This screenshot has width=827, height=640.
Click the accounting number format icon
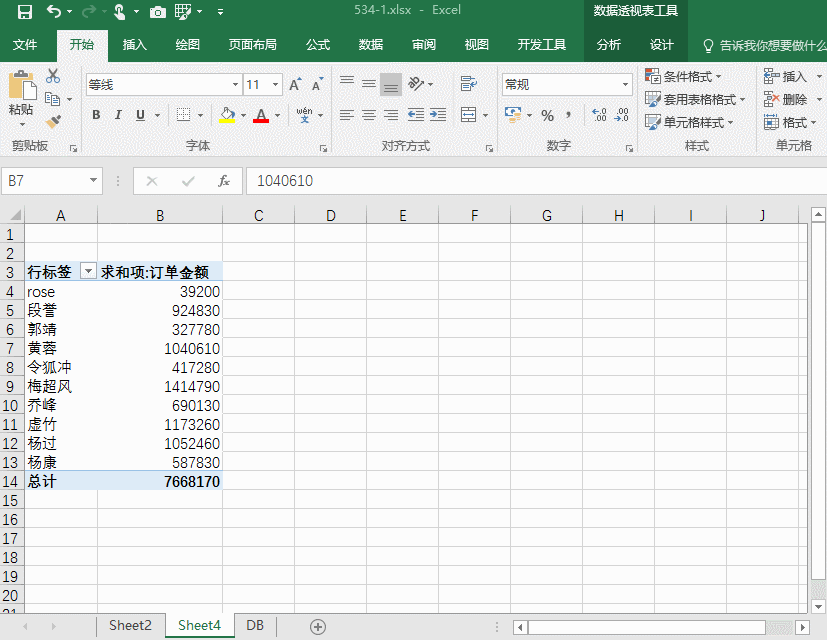click(513, 115)
